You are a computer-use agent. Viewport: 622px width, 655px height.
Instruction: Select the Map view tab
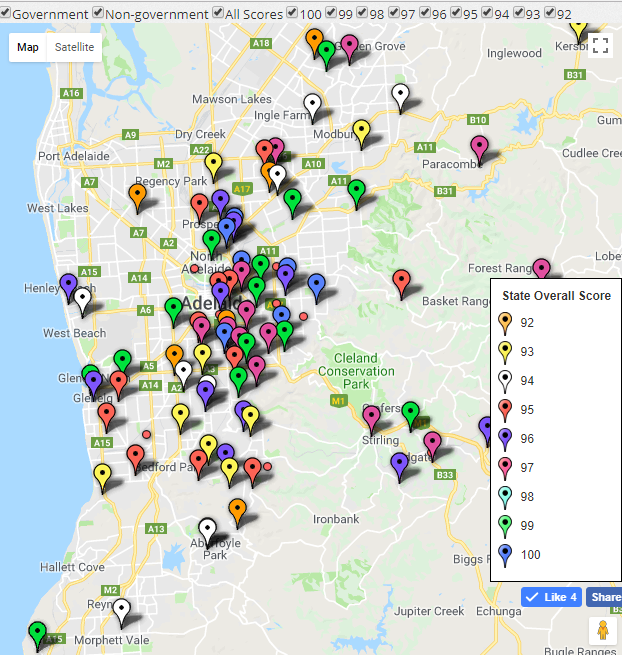pos(28,48)
